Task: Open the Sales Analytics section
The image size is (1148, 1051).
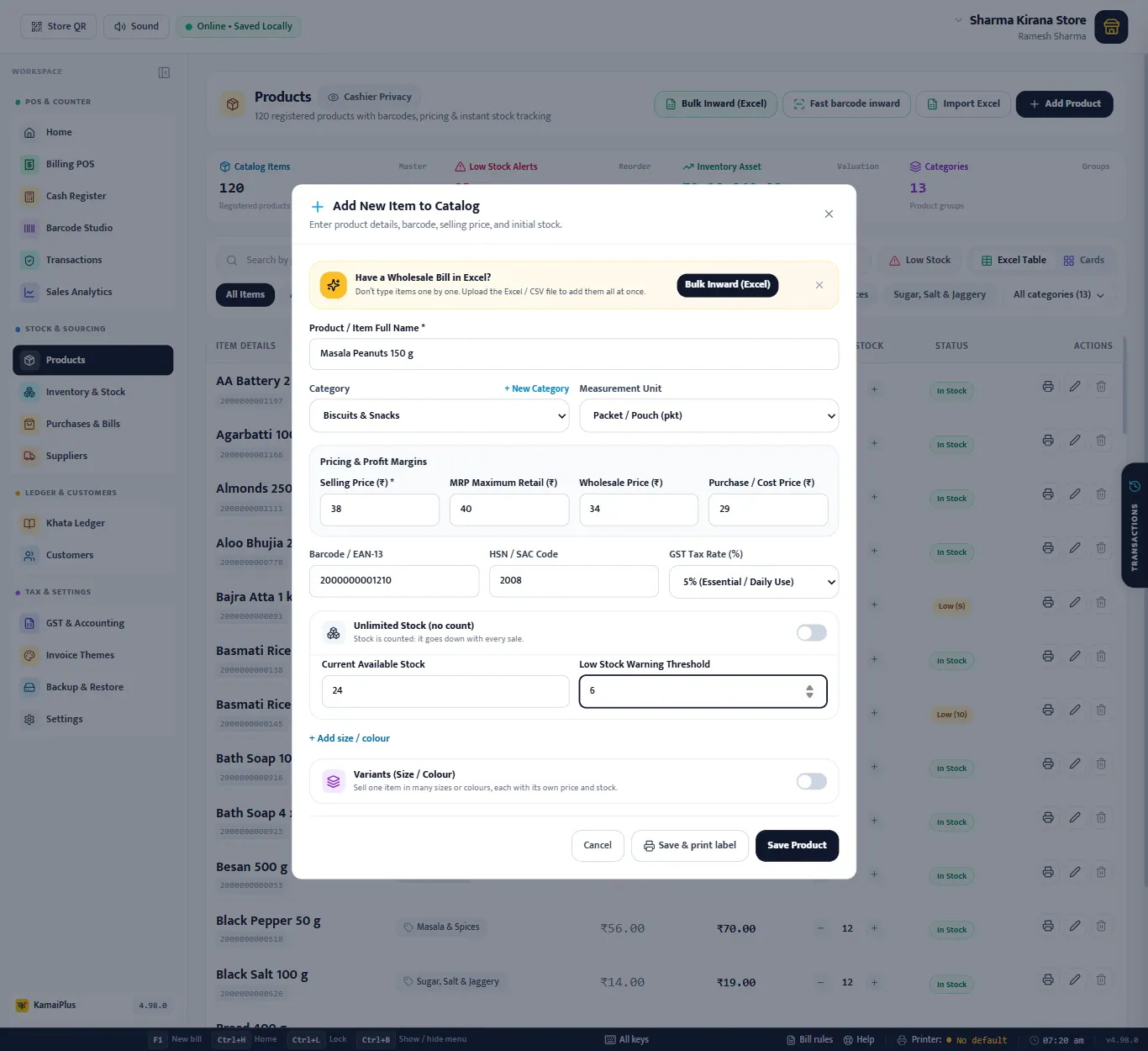Action: (x=92, y=292)
